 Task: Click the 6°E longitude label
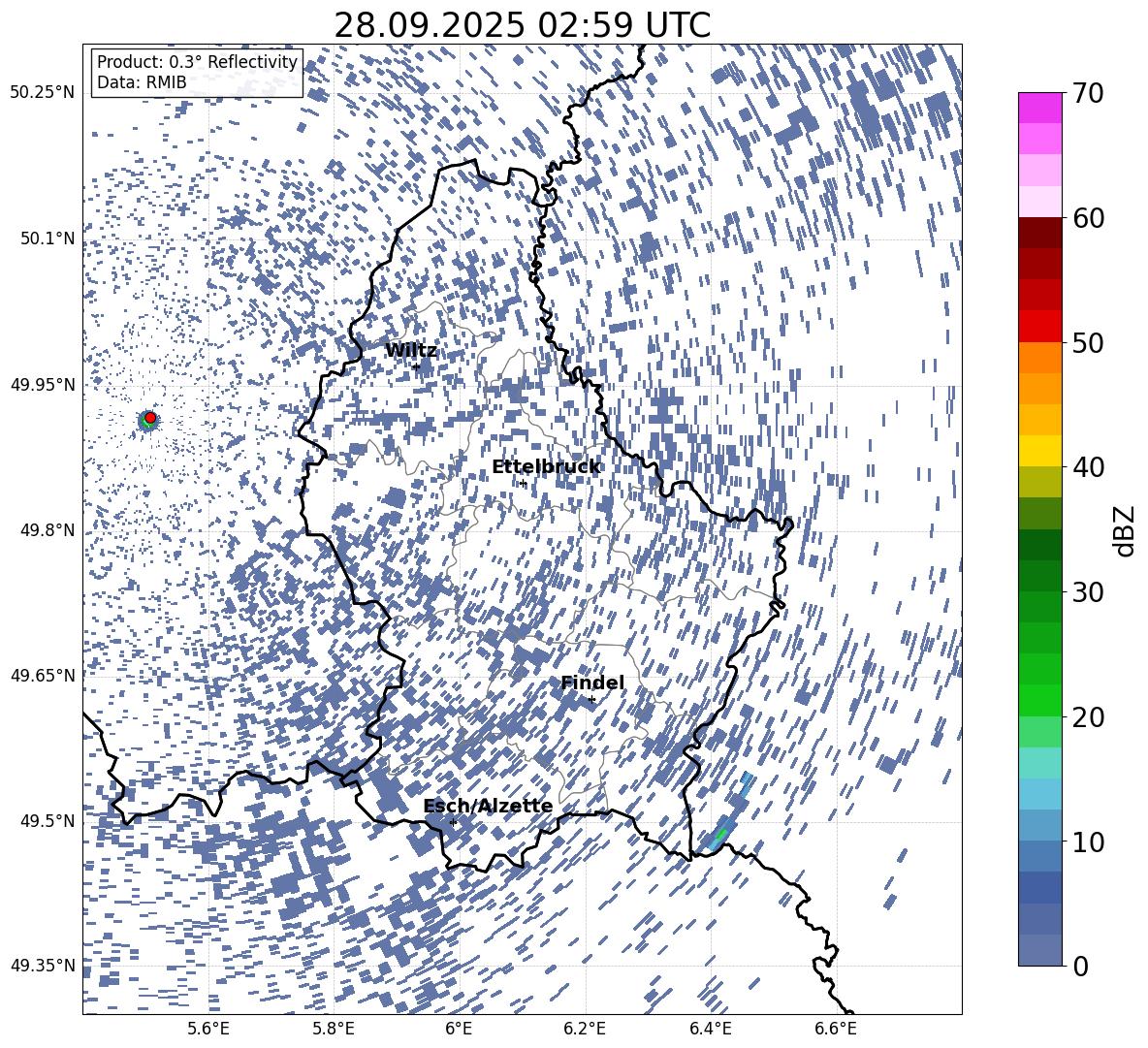[x=459, y=1029]
